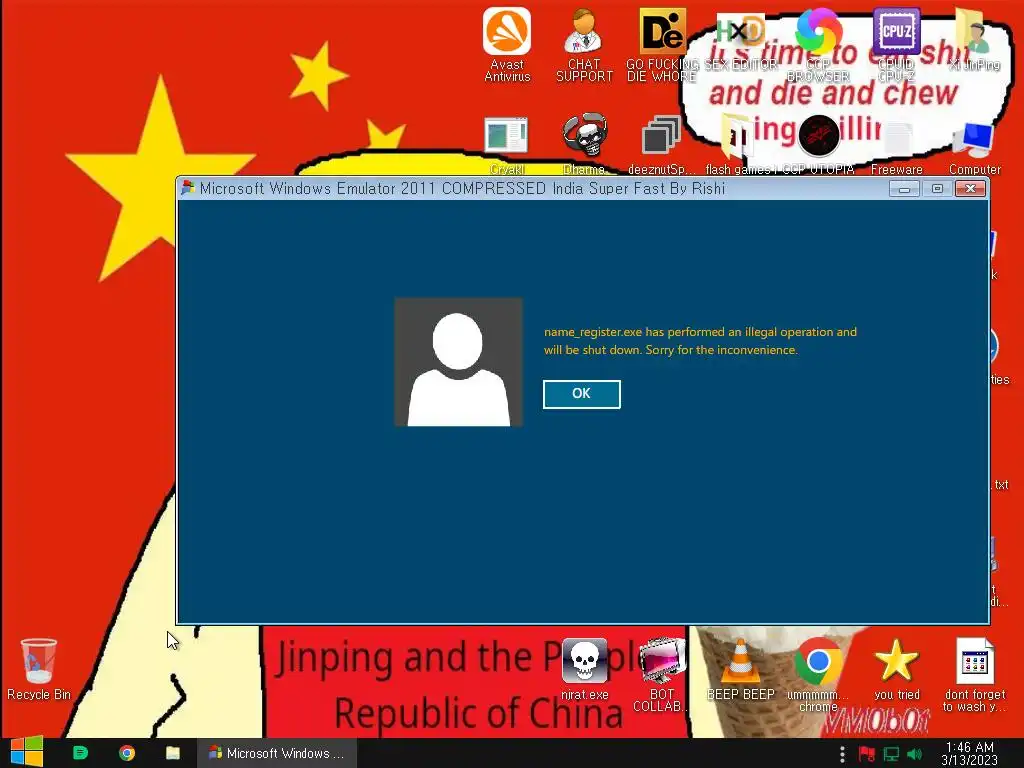Select the user avatar picture in the emulator
1024x768 pixels.
tap(458, 362)
